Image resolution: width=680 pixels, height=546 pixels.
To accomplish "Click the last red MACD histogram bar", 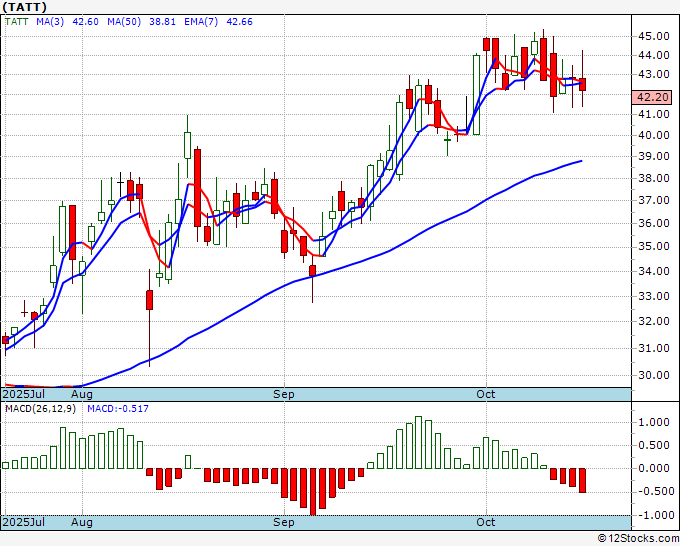I will [x=582, y=480].
